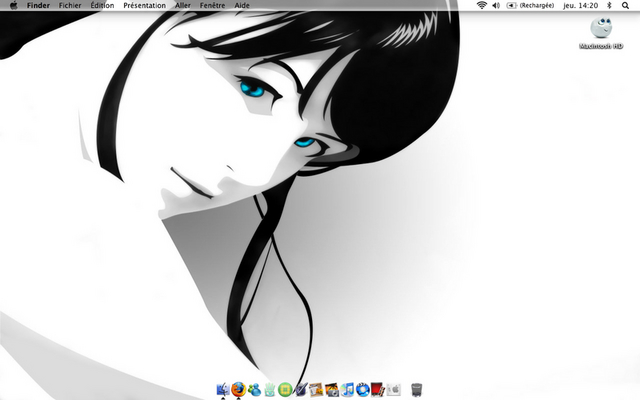Click the clock showing jeu. 14:20
This screenshot has width=640, height=400.
pyautogui.click(x=580, y=5)
